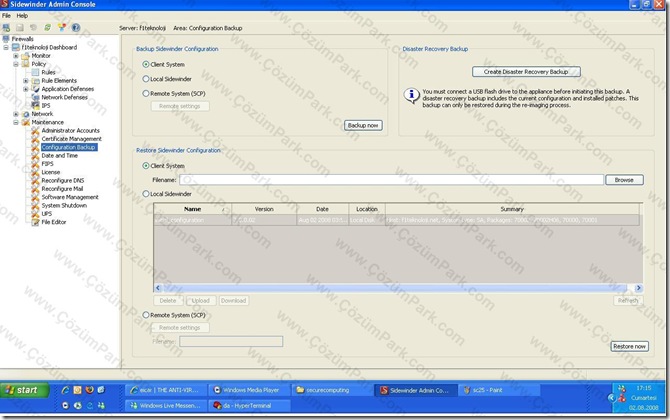Select Remote System (SCP) under Restore Configuration
Viewport: 670px width, 420px height.
pos(146,315)
